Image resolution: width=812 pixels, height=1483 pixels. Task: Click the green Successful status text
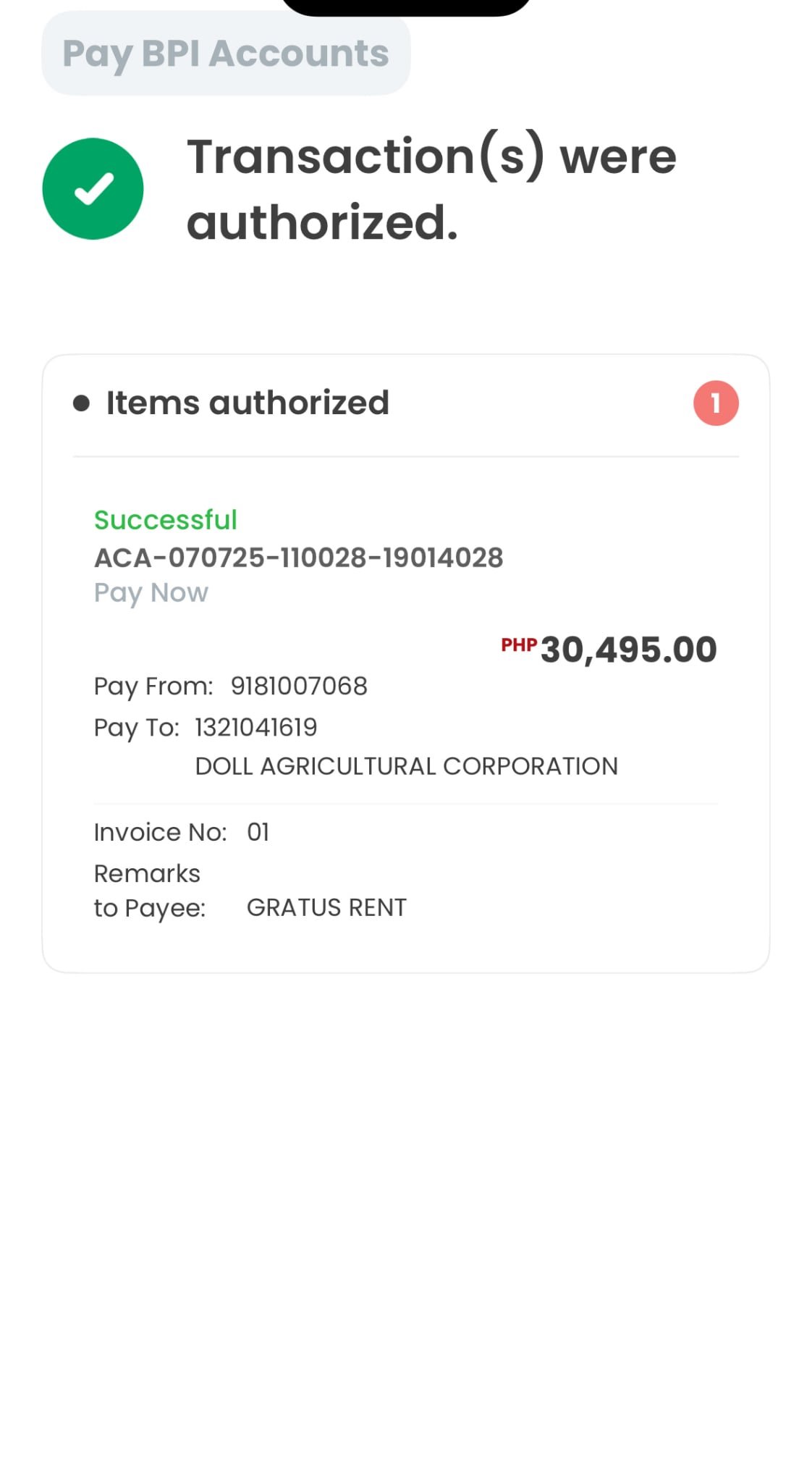coord(166,520)
